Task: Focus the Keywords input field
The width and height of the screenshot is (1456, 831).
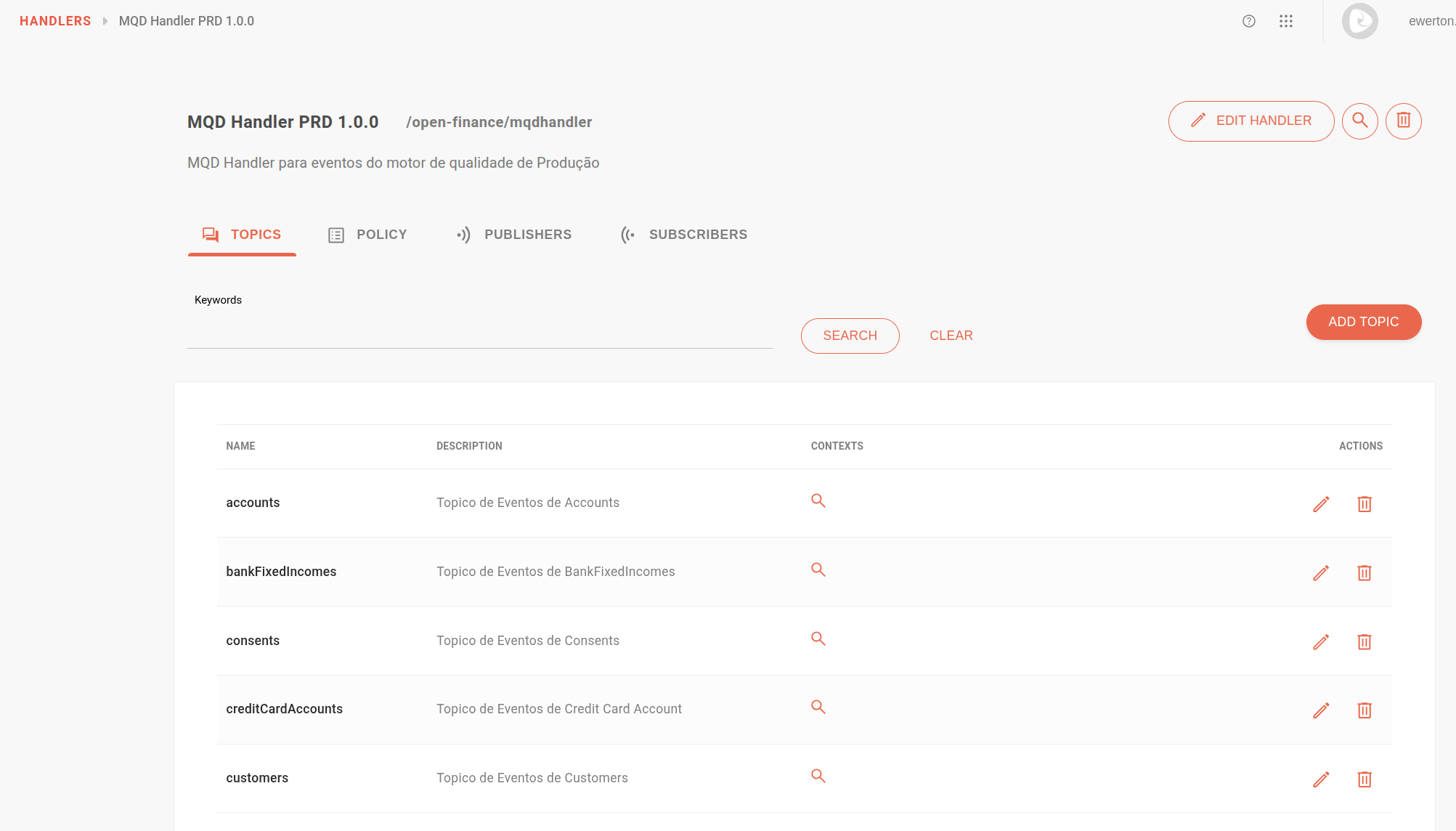Action: pyautogui.click(x=479, y=334)
